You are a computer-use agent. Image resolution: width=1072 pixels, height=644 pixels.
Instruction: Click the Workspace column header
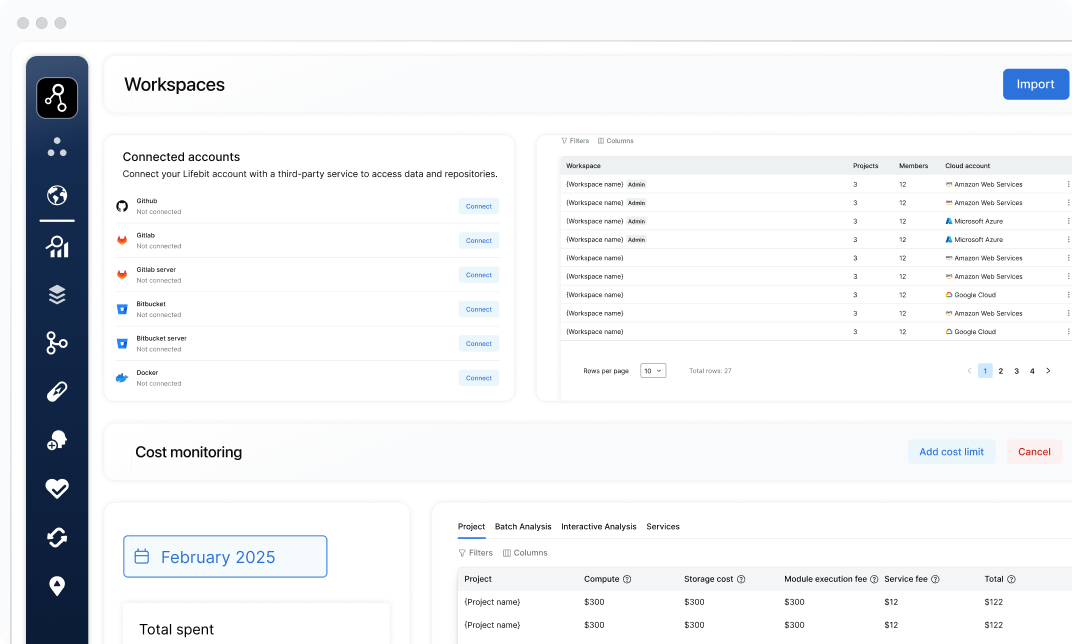click(x=583, y=166)
